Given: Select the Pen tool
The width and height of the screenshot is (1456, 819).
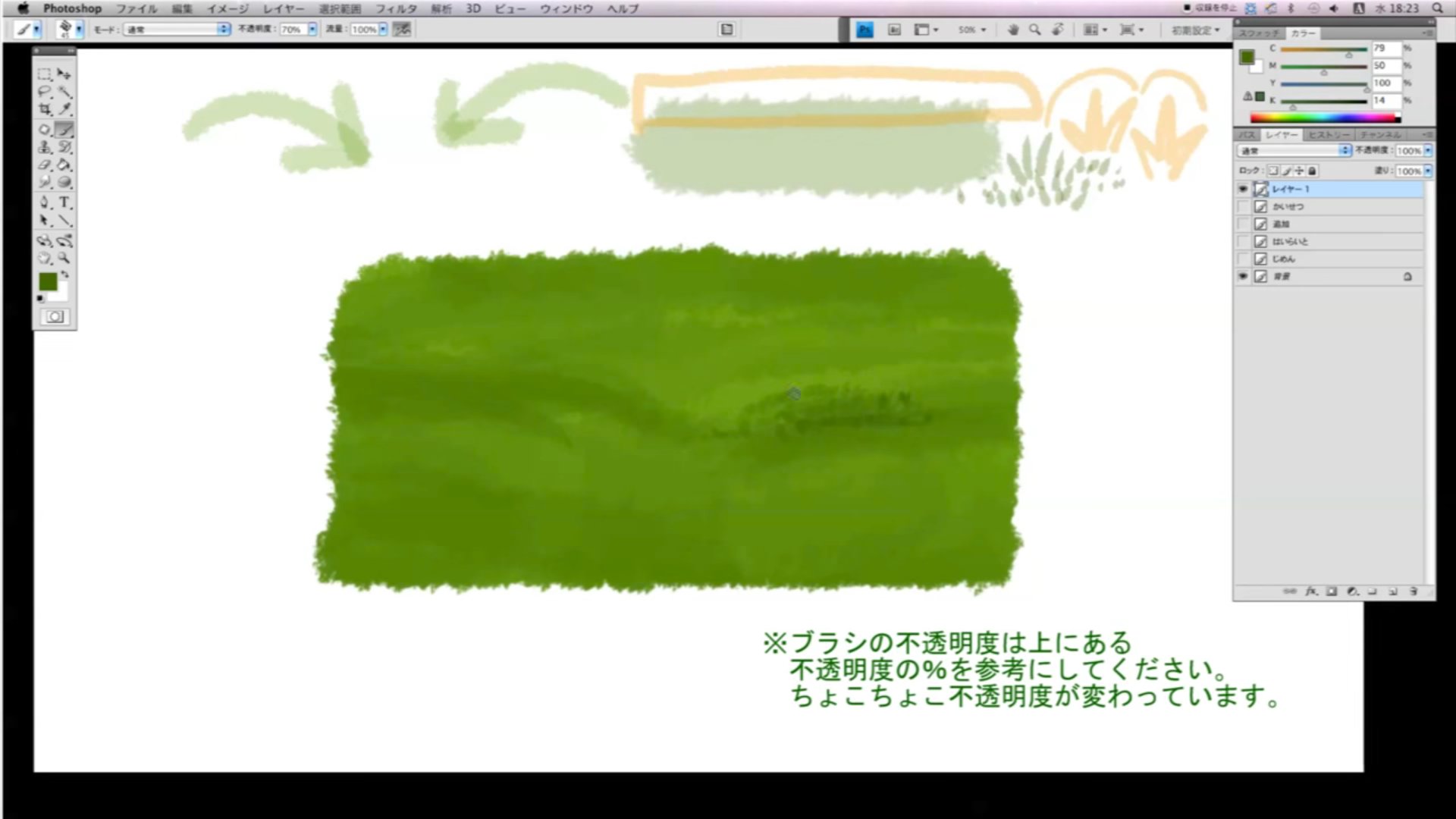Looking at the screenshot, I should [45, 202].
